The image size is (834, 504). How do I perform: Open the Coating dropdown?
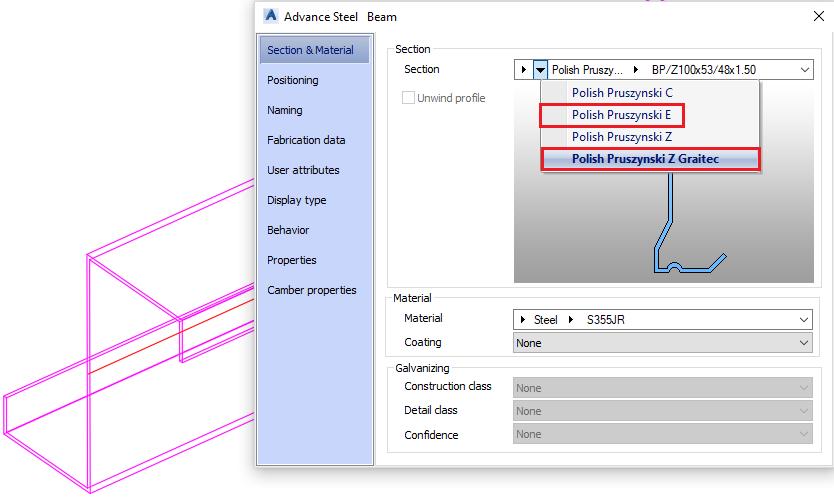pos(663,343)
